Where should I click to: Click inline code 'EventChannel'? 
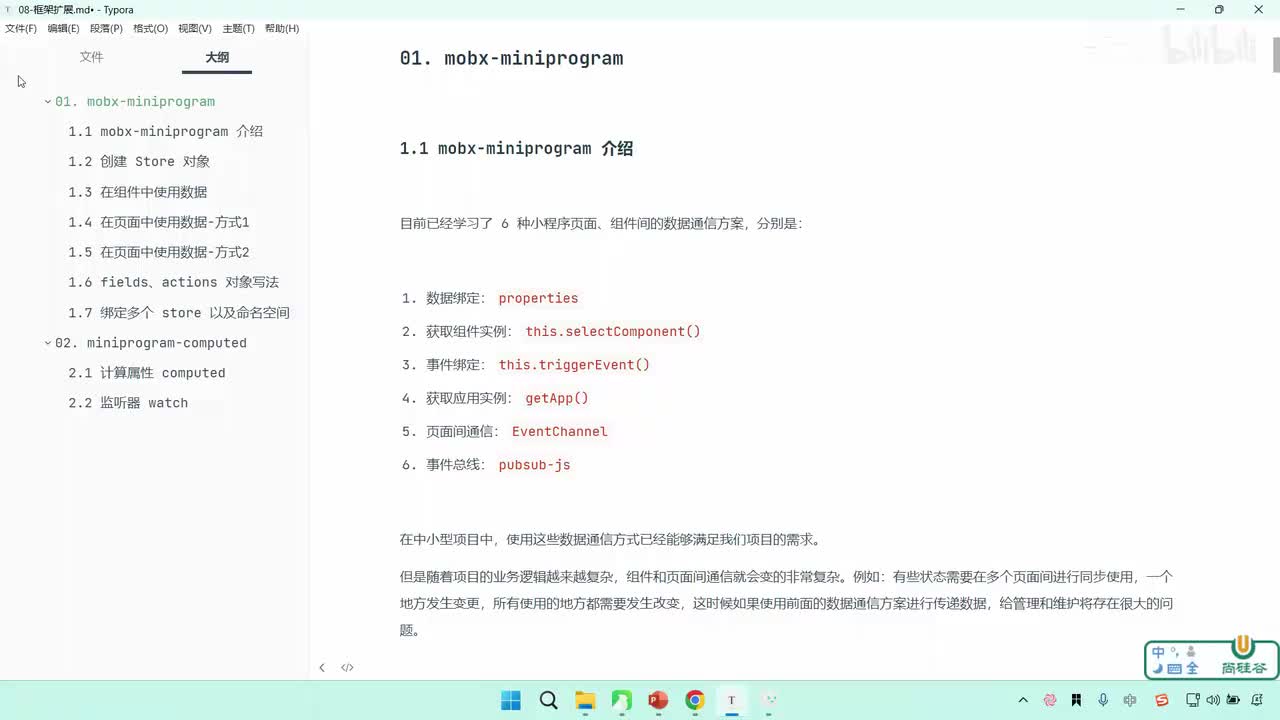coord(560,432)
